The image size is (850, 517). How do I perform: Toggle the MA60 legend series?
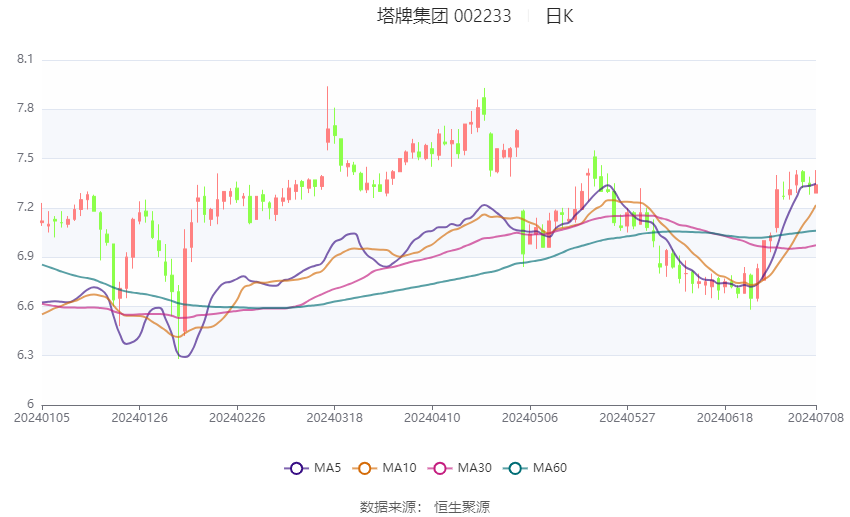(x=535, y=468)
